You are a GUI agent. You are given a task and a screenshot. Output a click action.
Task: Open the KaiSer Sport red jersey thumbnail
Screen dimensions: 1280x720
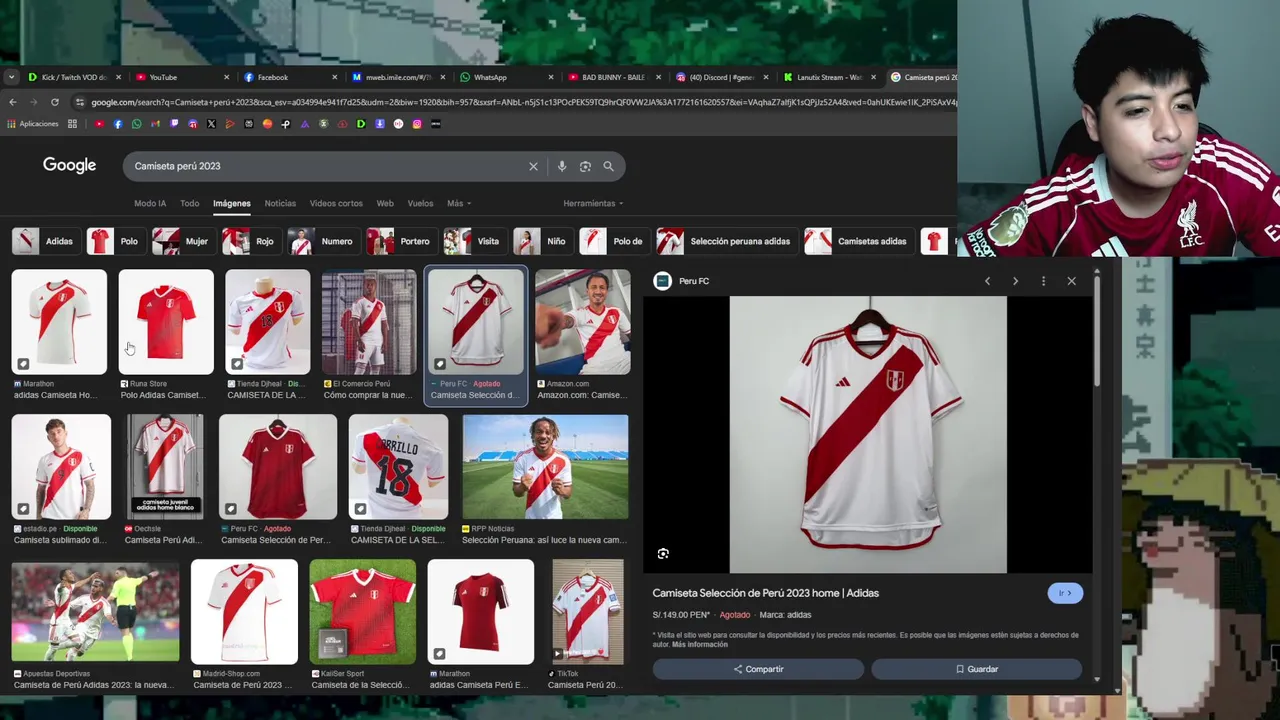click(362, 612)
